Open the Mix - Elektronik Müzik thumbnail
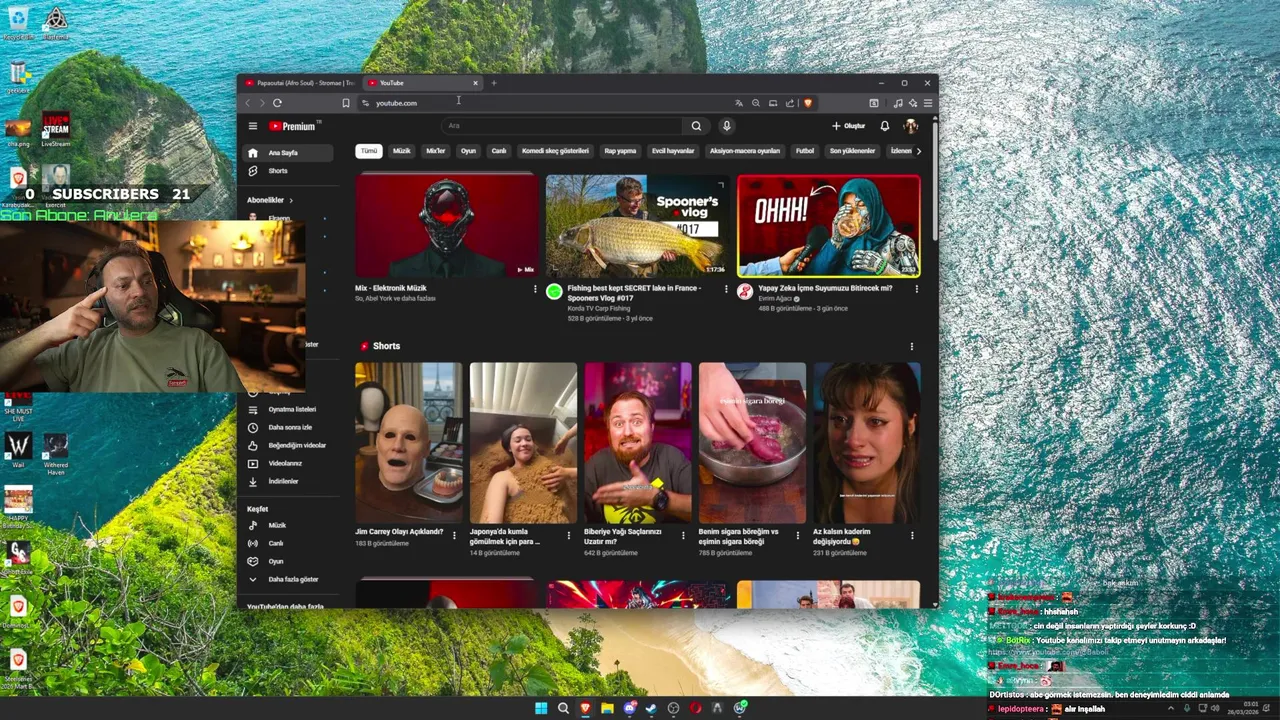 point(447,225)
